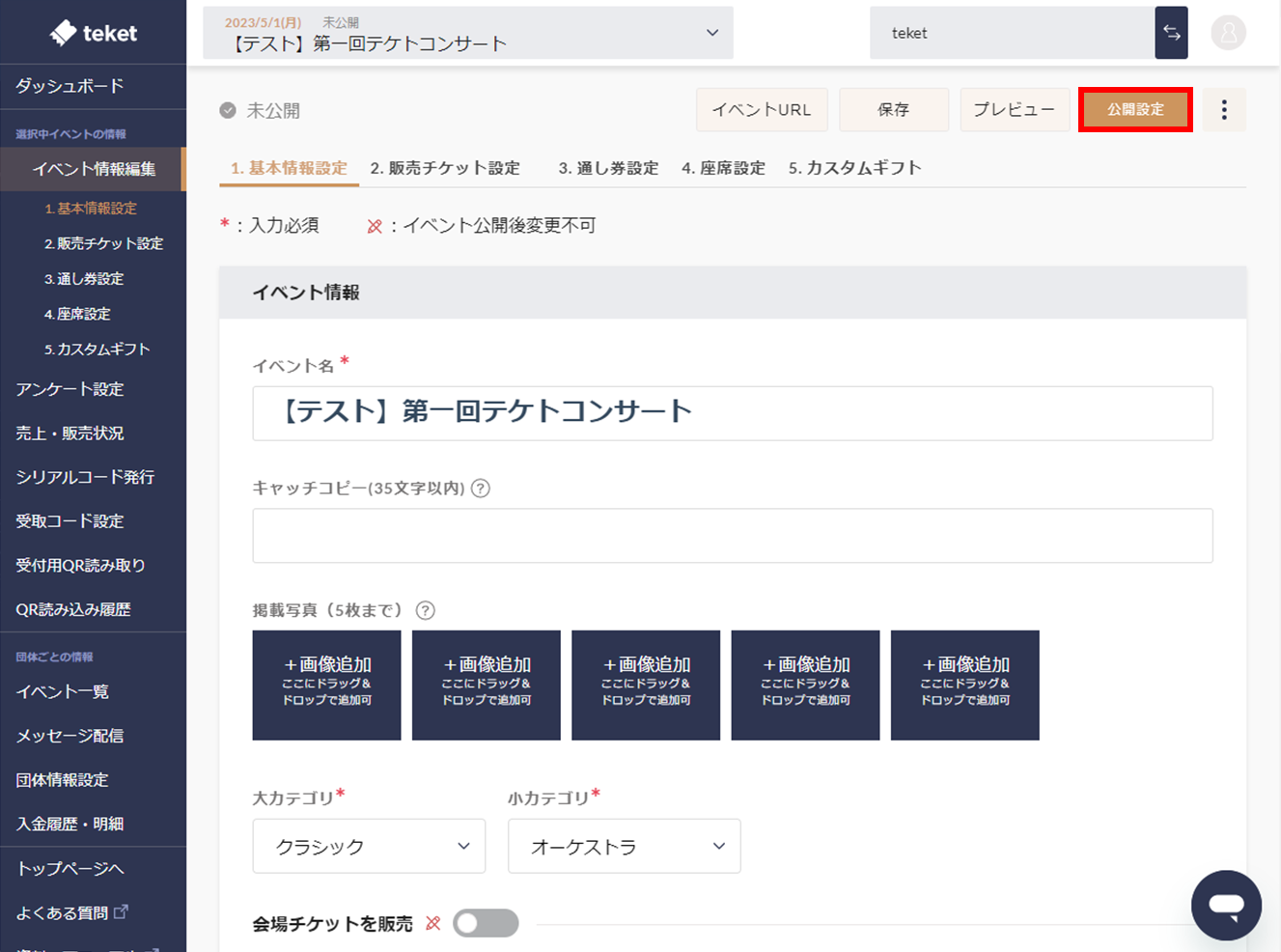Open the 大カテゴリ クラシック dropdown

click(x=369, y=846)
